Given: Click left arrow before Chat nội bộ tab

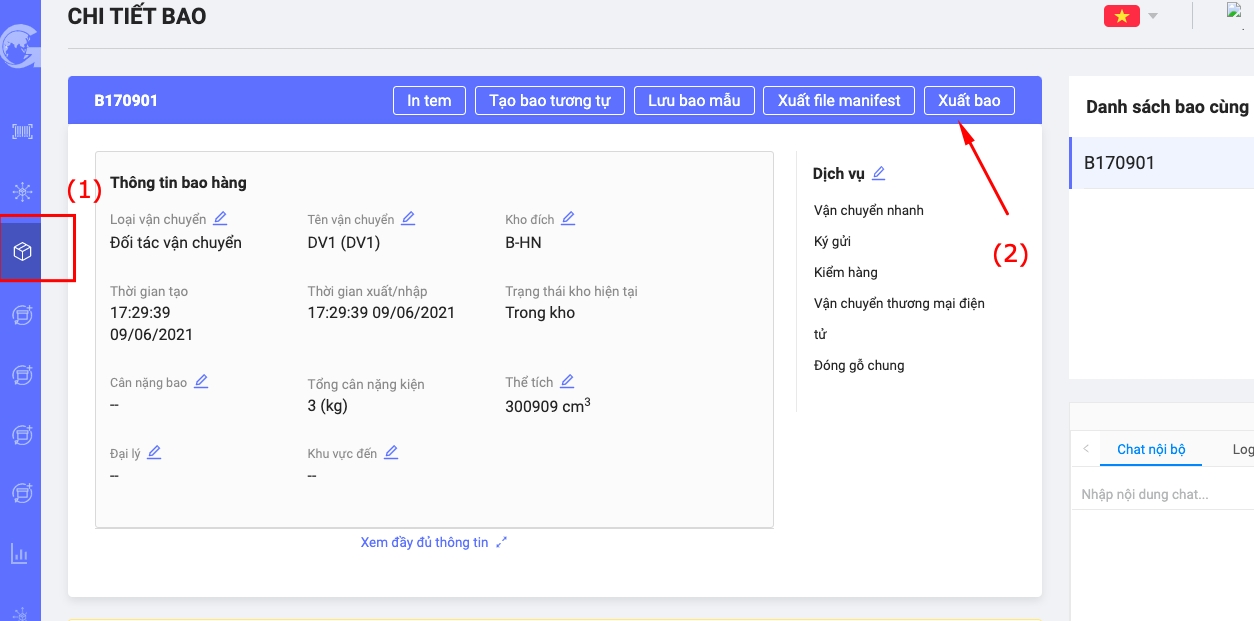Looking at the screenshot, I should click(1086, 449).
